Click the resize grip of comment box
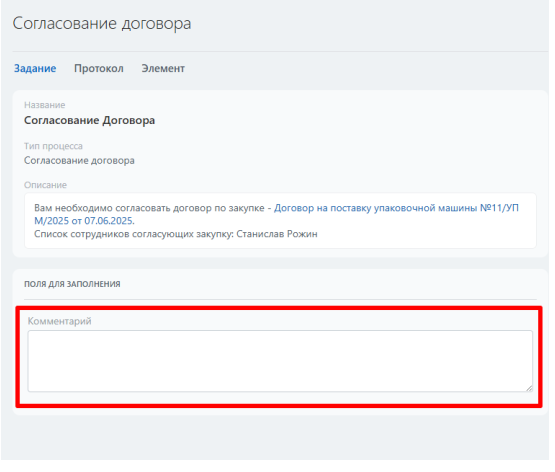This screenshot has width=555, height=472. pos(529,388)
